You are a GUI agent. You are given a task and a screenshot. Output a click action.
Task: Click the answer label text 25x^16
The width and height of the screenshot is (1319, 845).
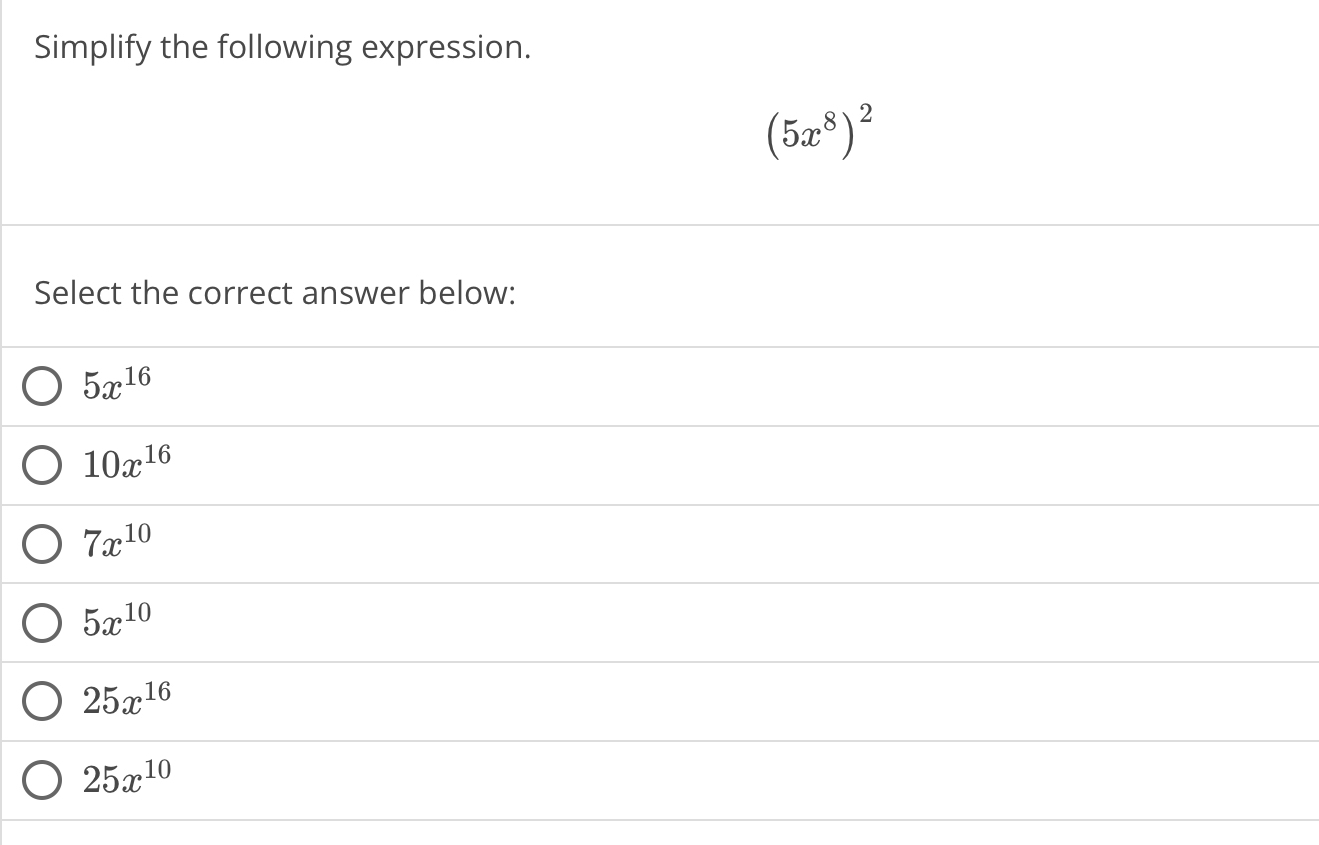pyautogui.click(x=127, y=701)
